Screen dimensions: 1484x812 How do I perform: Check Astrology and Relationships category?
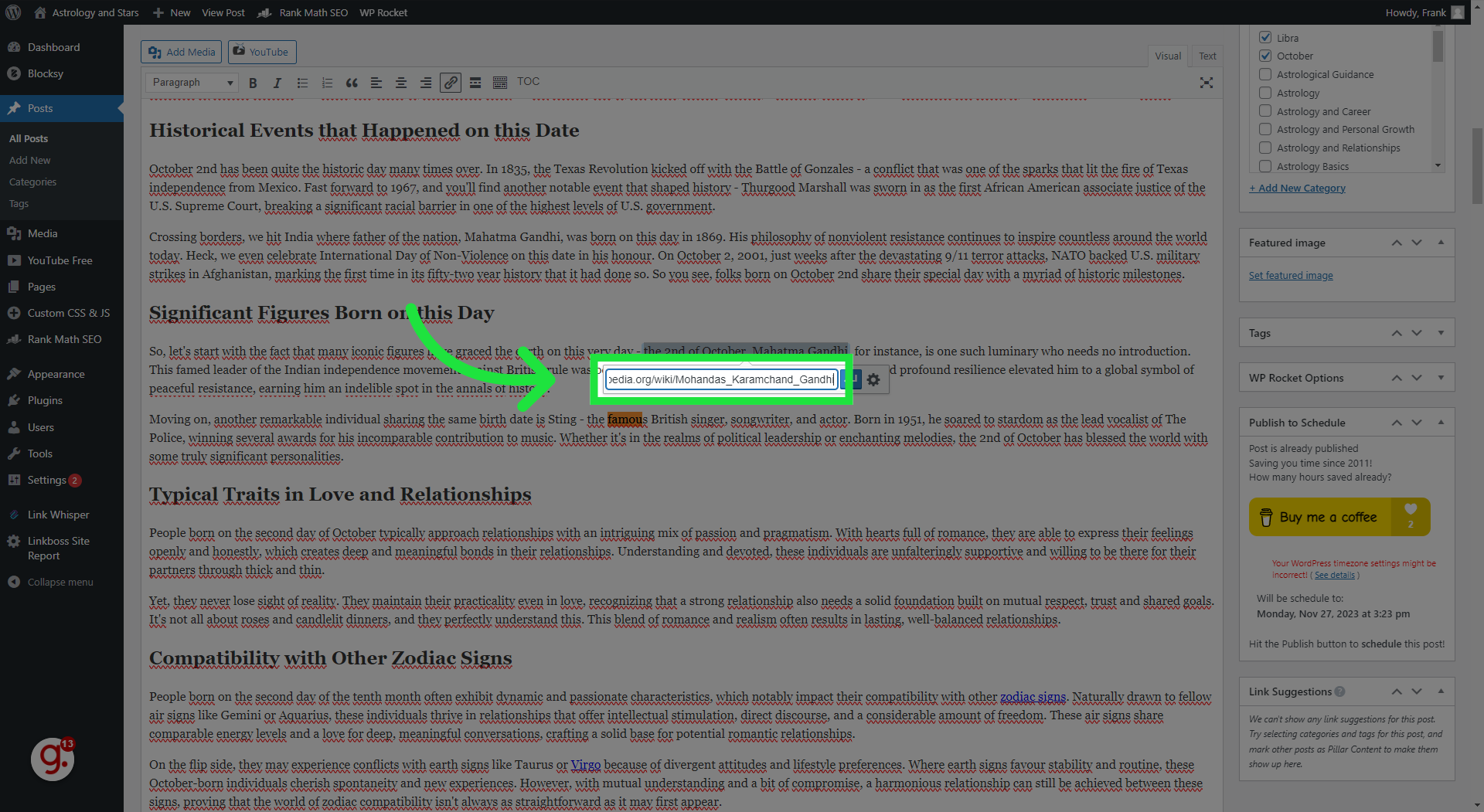coord(1265,148)
